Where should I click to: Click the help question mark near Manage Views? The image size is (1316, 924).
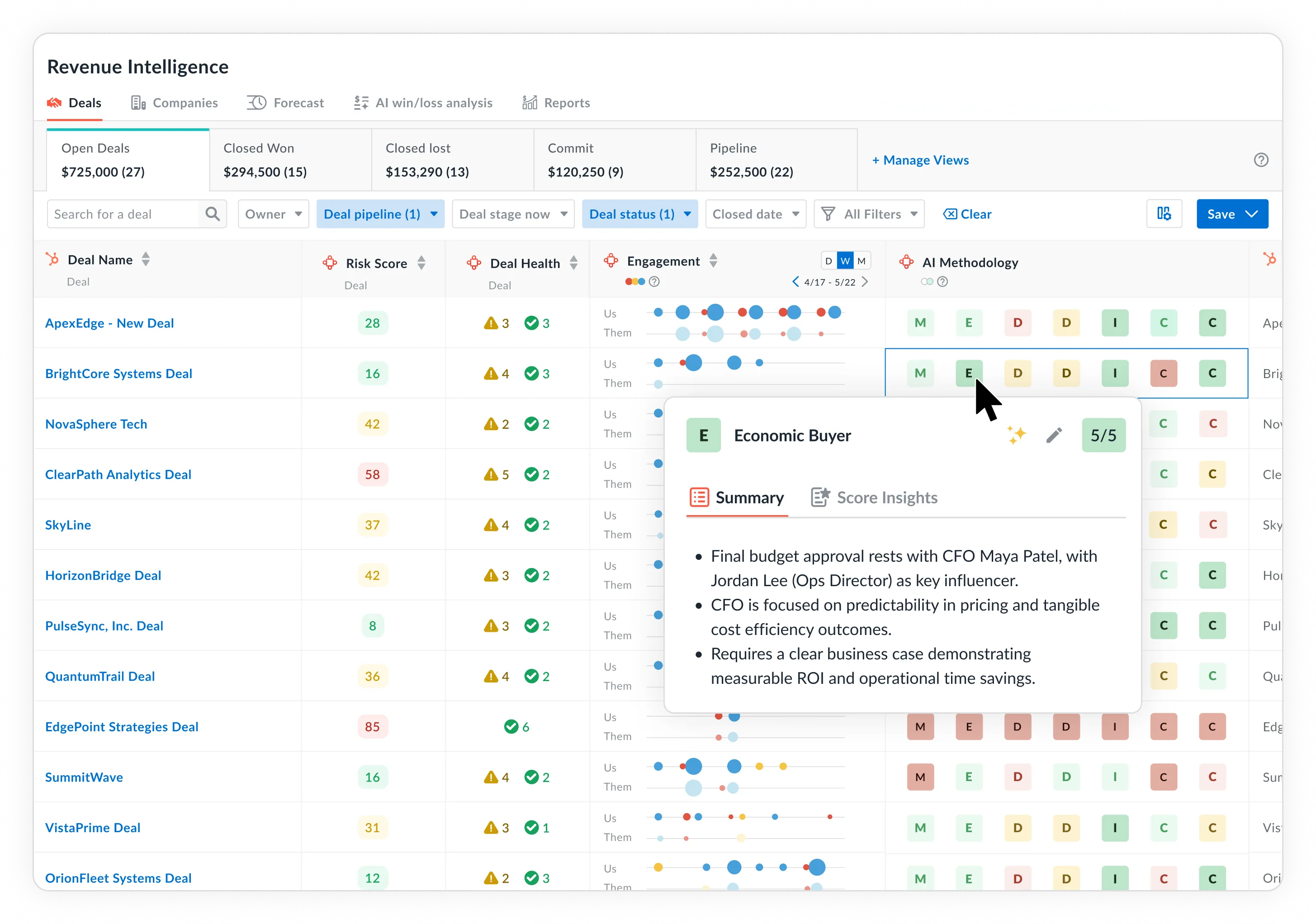pyautogui.click(x=1260, y=160)
